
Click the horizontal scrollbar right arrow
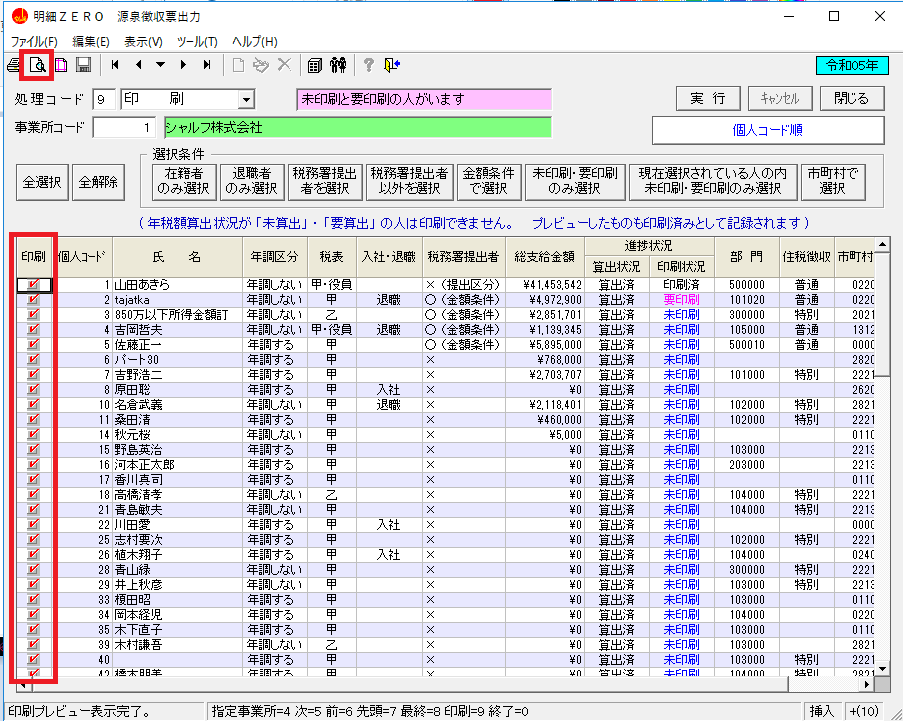pos(867,684)
